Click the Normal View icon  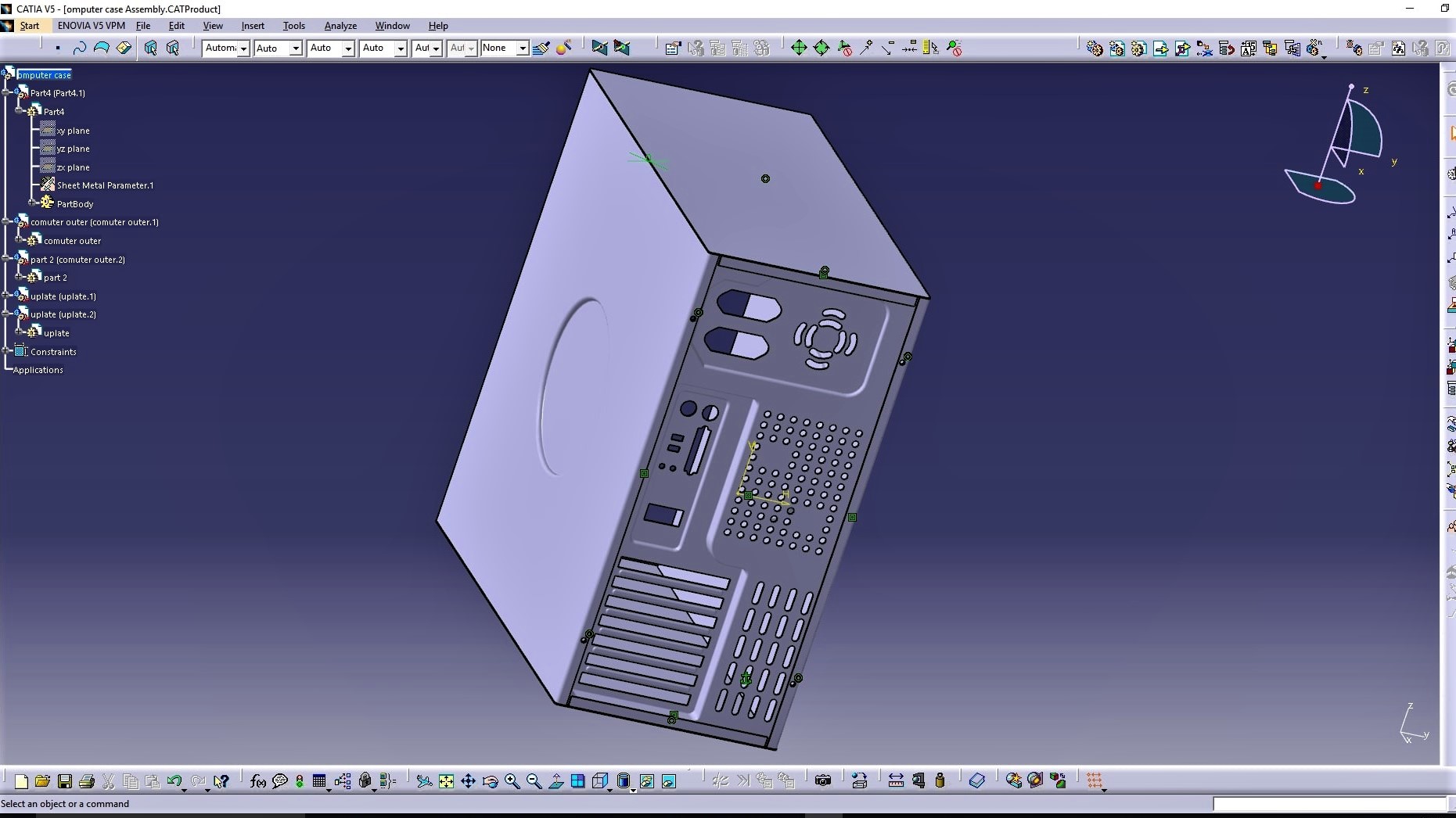tap(556, 780)
